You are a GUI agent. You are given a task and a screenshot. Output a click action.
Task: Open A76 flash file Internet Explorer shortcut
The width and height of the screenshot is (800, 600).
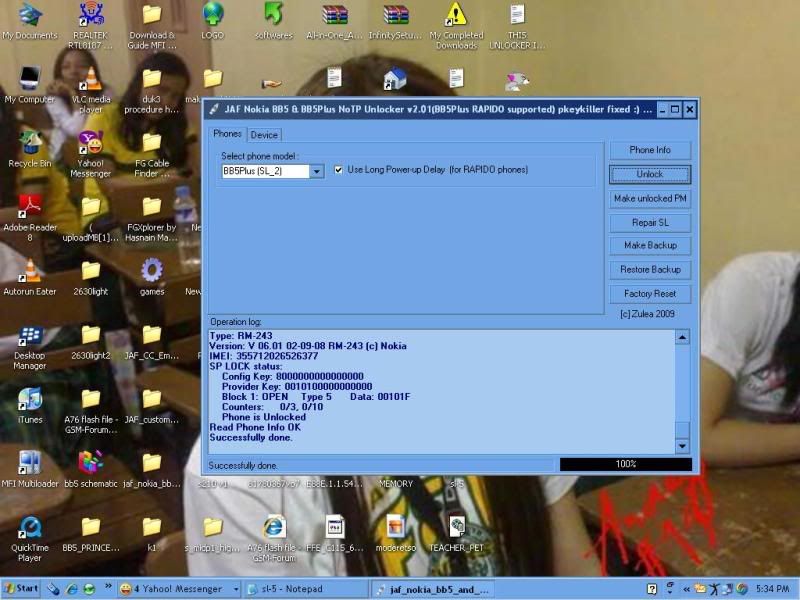[274, 539]
